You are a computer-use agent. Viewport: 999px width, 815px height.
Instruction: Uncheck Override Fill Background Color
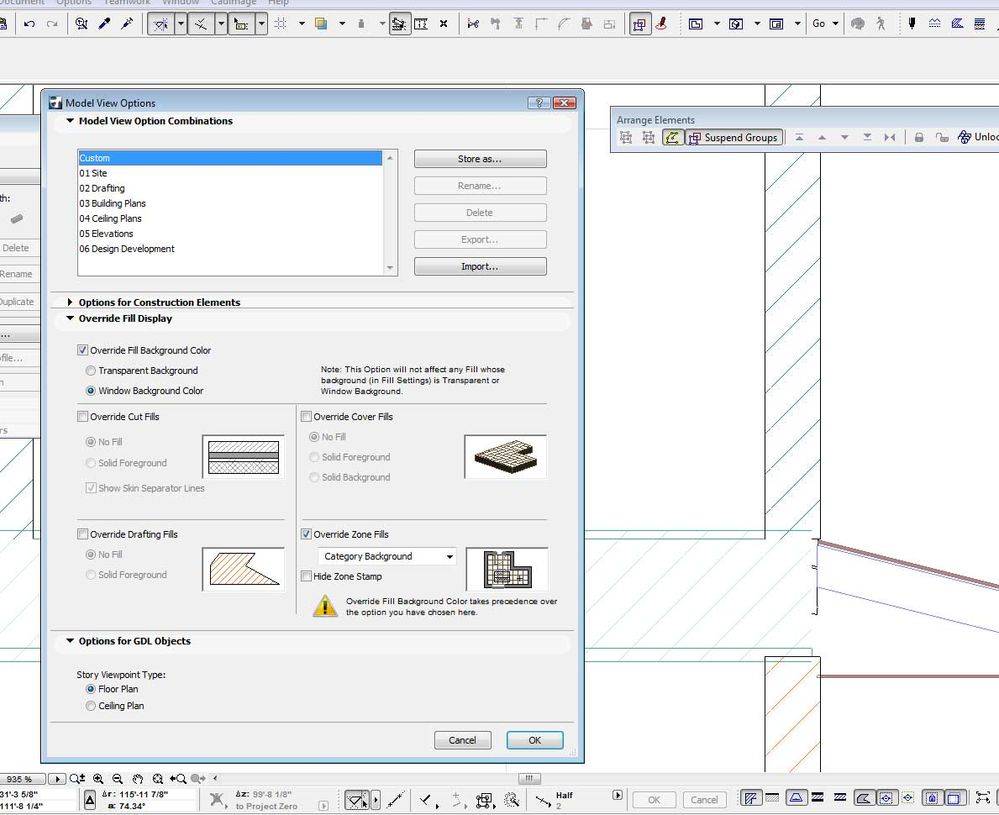[83, 351]
